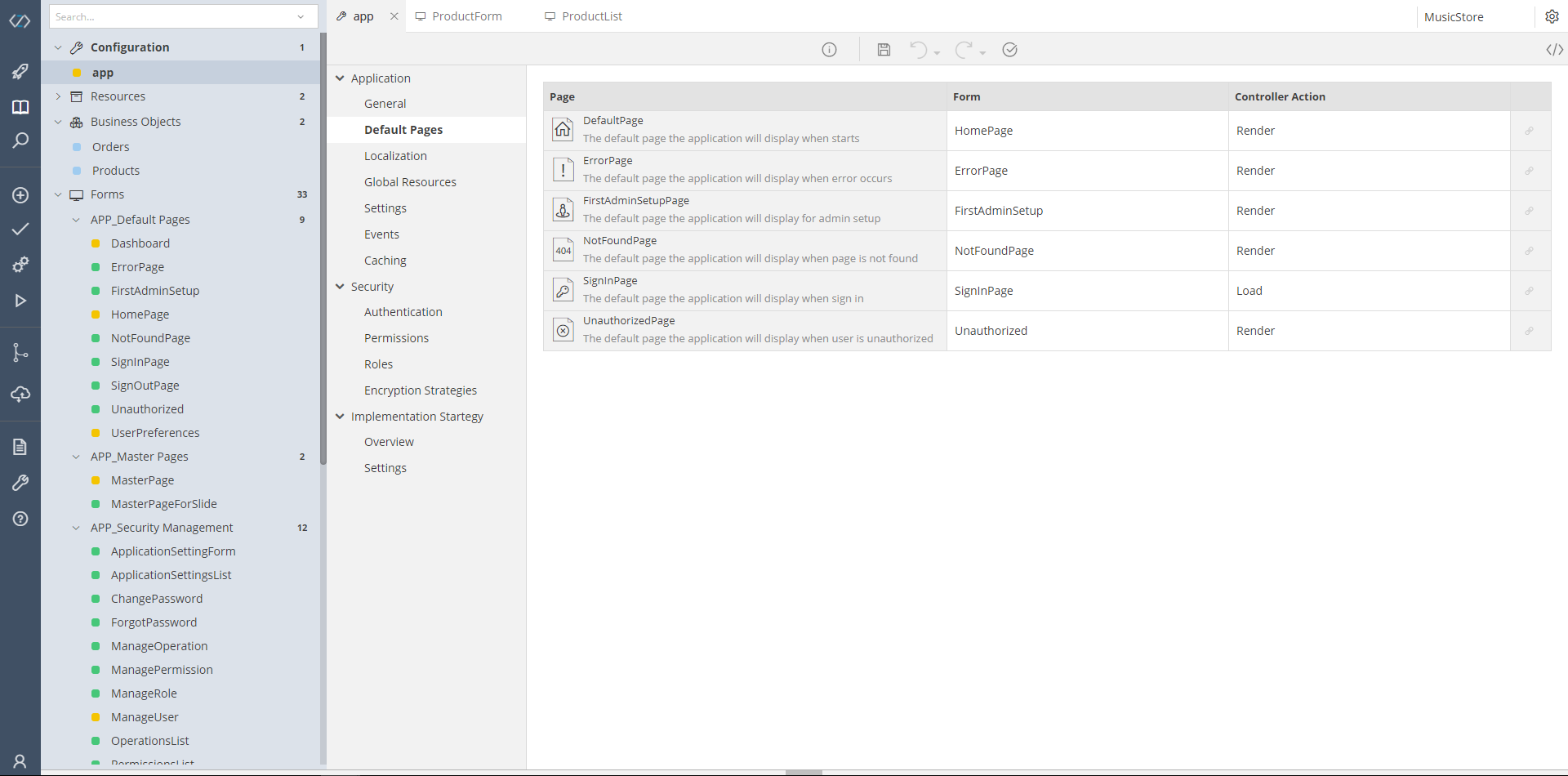The image size is (1568, 776).
Task: Toggle the yellow status indicator beside Dashboard
Action: 95,243
